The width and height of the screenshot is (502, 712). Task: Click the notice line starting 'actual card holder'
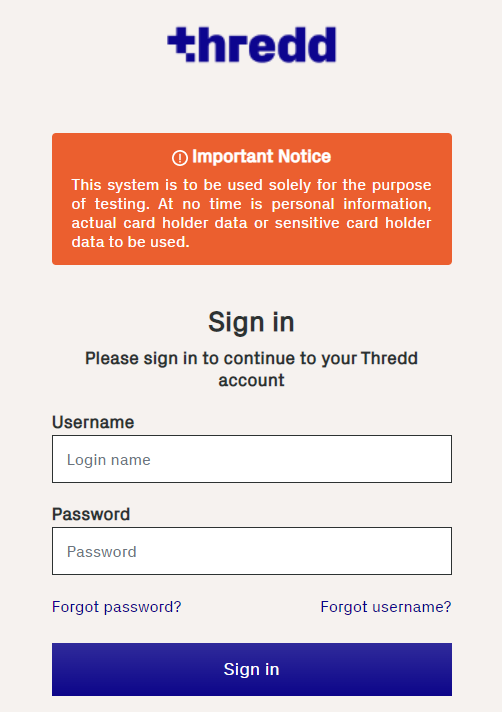(x=251, y=223)
